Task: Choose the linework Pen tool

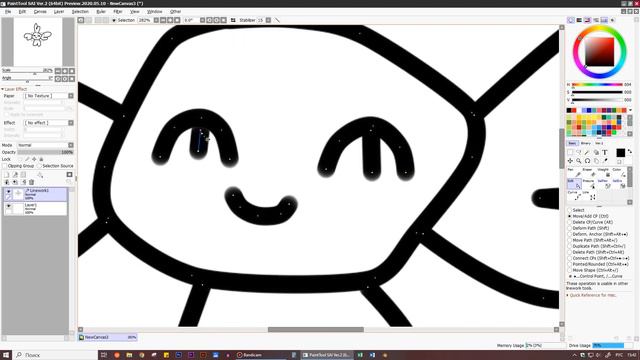Action: pyautogui.click(x=574, y=172)
